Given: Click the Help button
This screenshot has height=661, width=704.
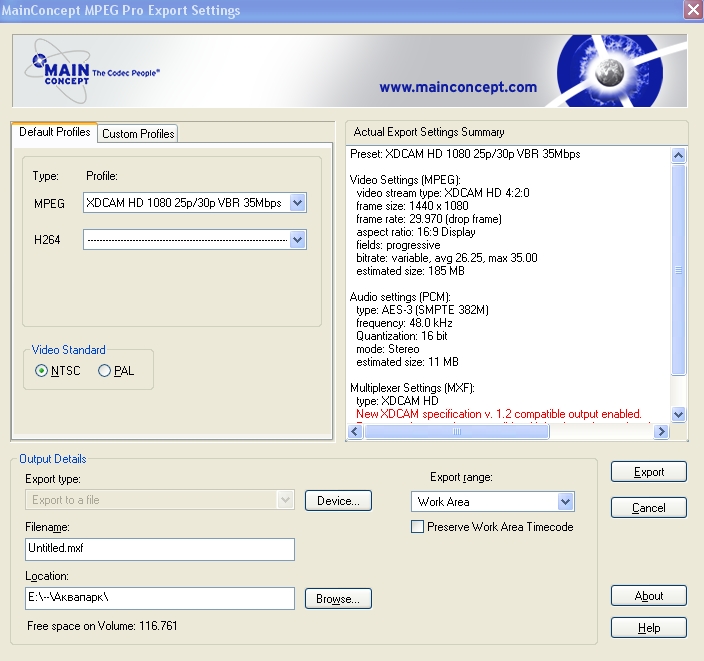Looking at the screenshot, I should [649, 628].
